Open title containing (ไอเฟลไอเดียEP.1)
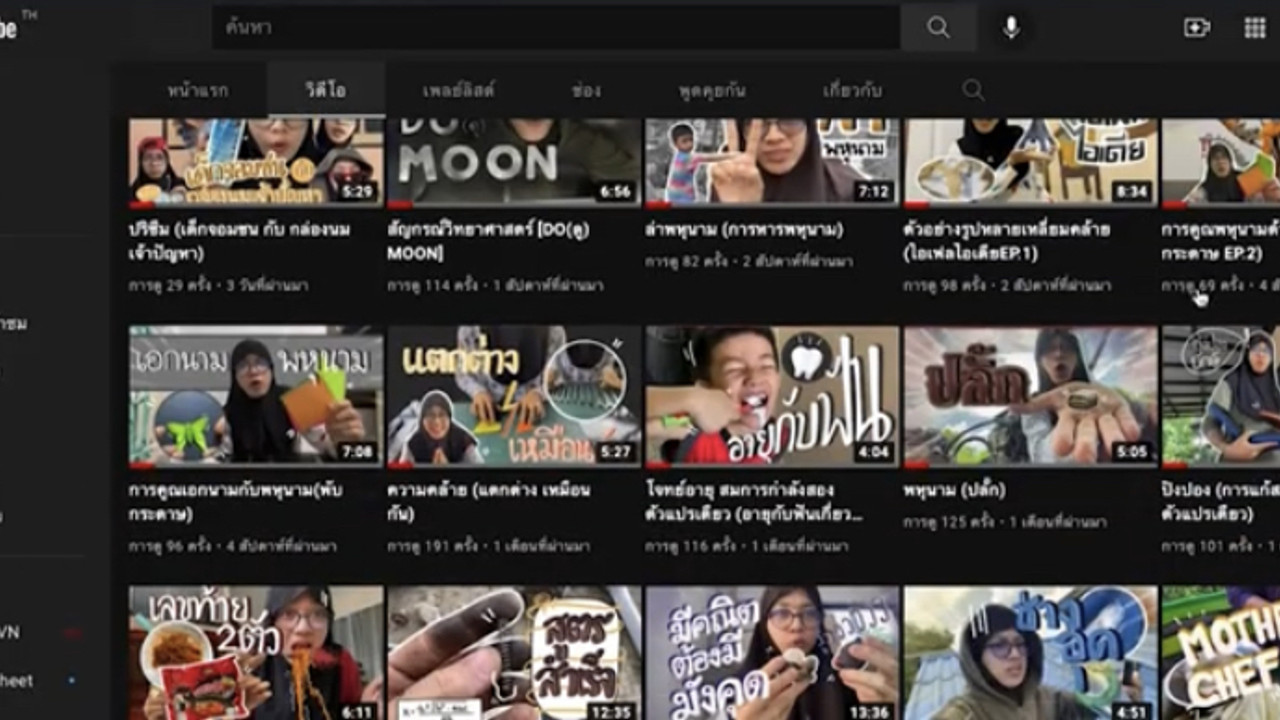The height and width of the screenshot is (720, 1280). [x=1007, y=241]
